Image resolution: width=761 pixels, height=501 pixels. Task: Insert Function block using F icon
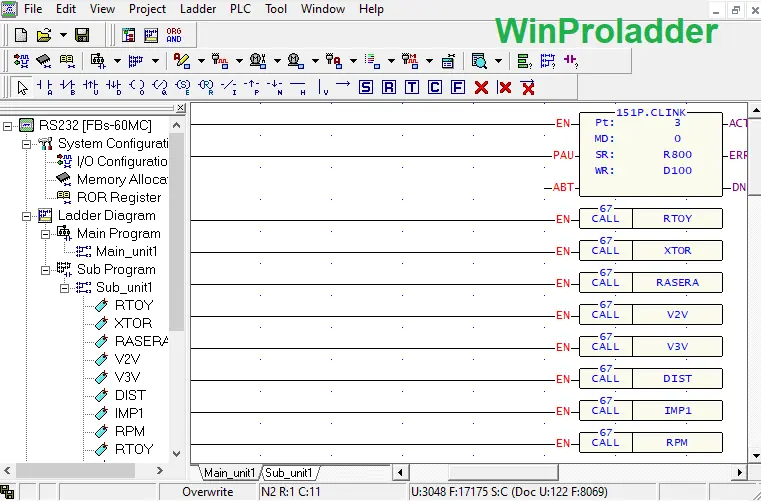pyautogui.click(x=458, y=87)
